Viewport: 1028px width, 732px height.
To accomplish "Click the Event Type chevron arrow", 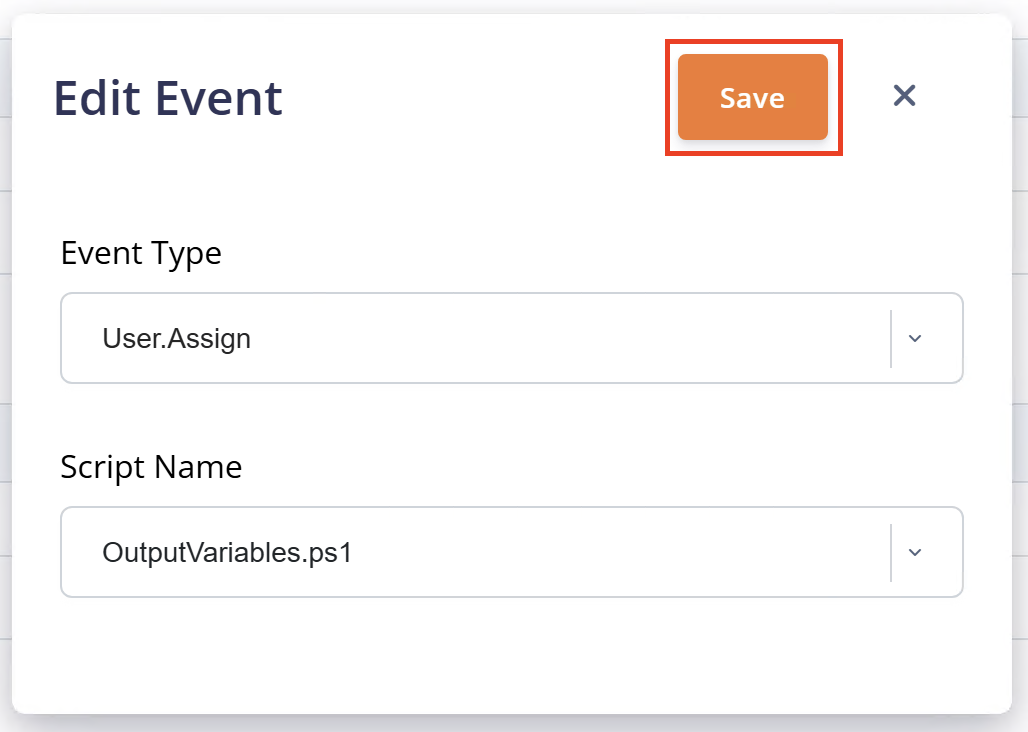I will pyautogui.click(x=915, y=338).
